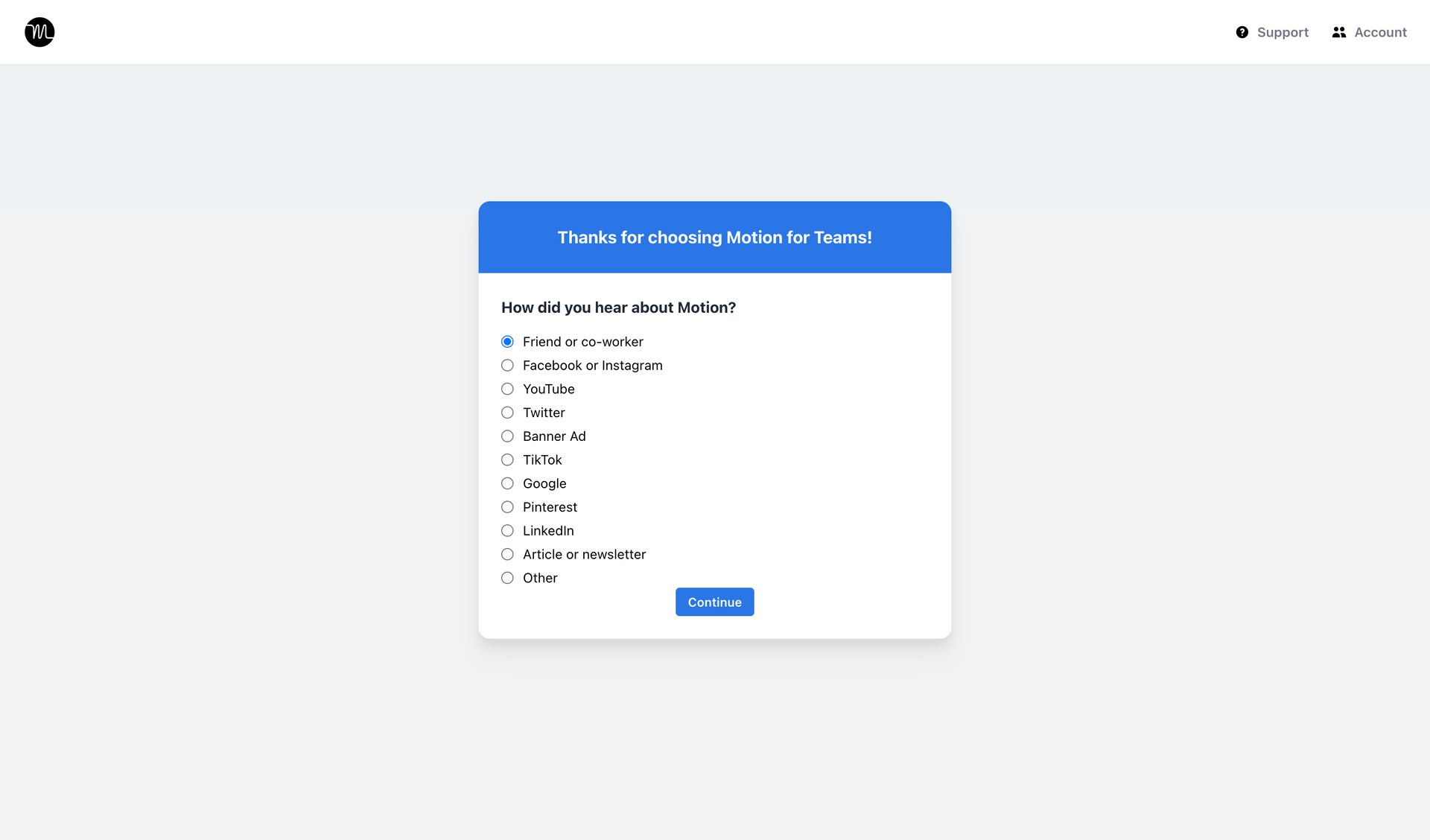Select Facebook or Instagram as answer
The image size is (1430, 840).
507,365
